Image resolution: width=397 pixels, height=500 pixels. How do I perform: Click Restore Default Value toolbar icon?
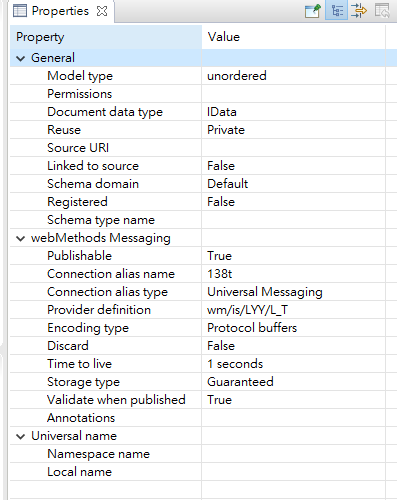point(382,10)
